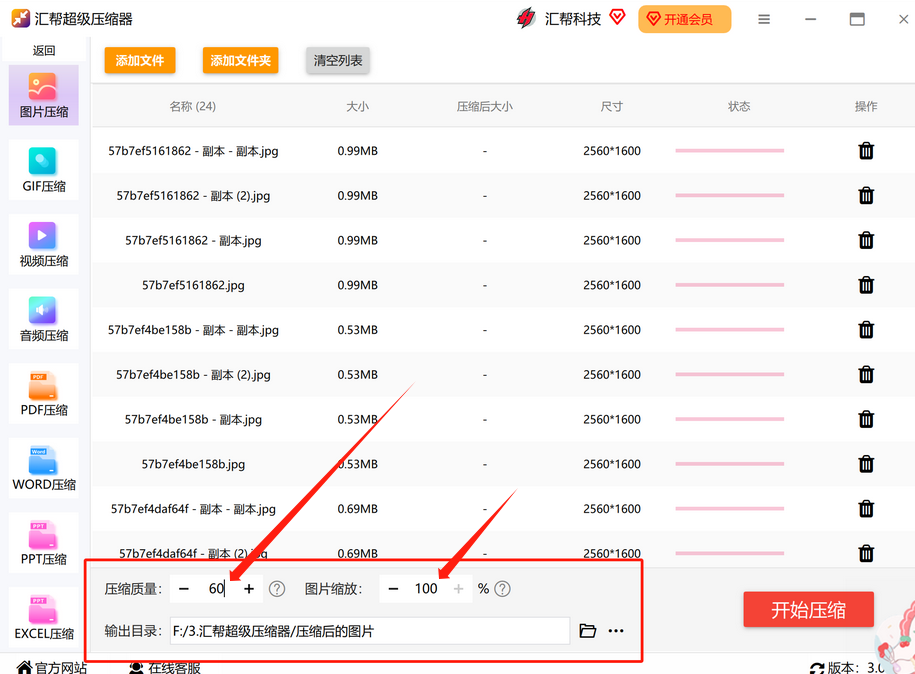Click 0.69MB size of 副本 - 副本.jpg
The image size is (915, 674).
[x=358, y=509]
